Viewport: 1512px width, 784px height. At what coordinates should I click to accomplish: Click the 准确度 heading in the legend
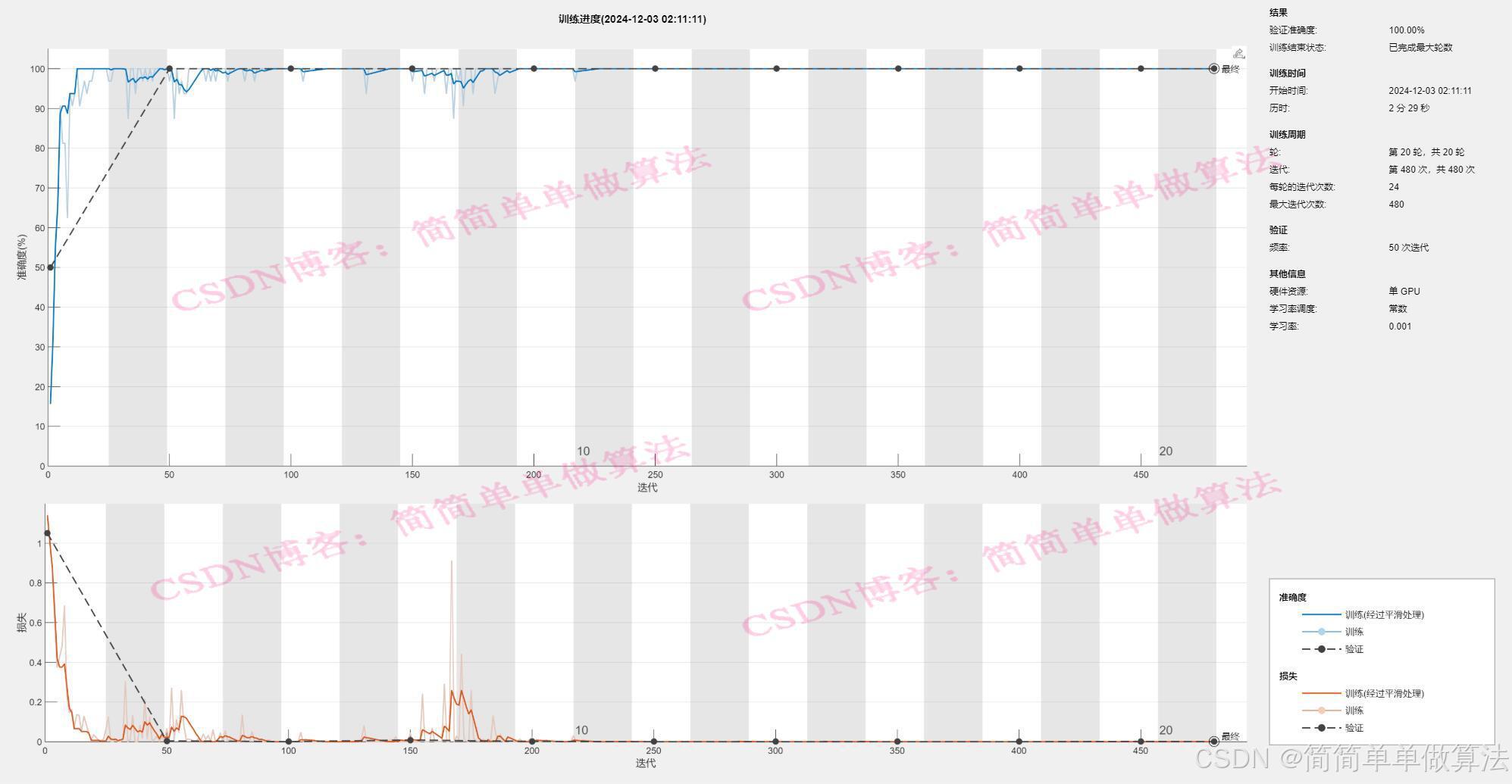(1293, 598)
